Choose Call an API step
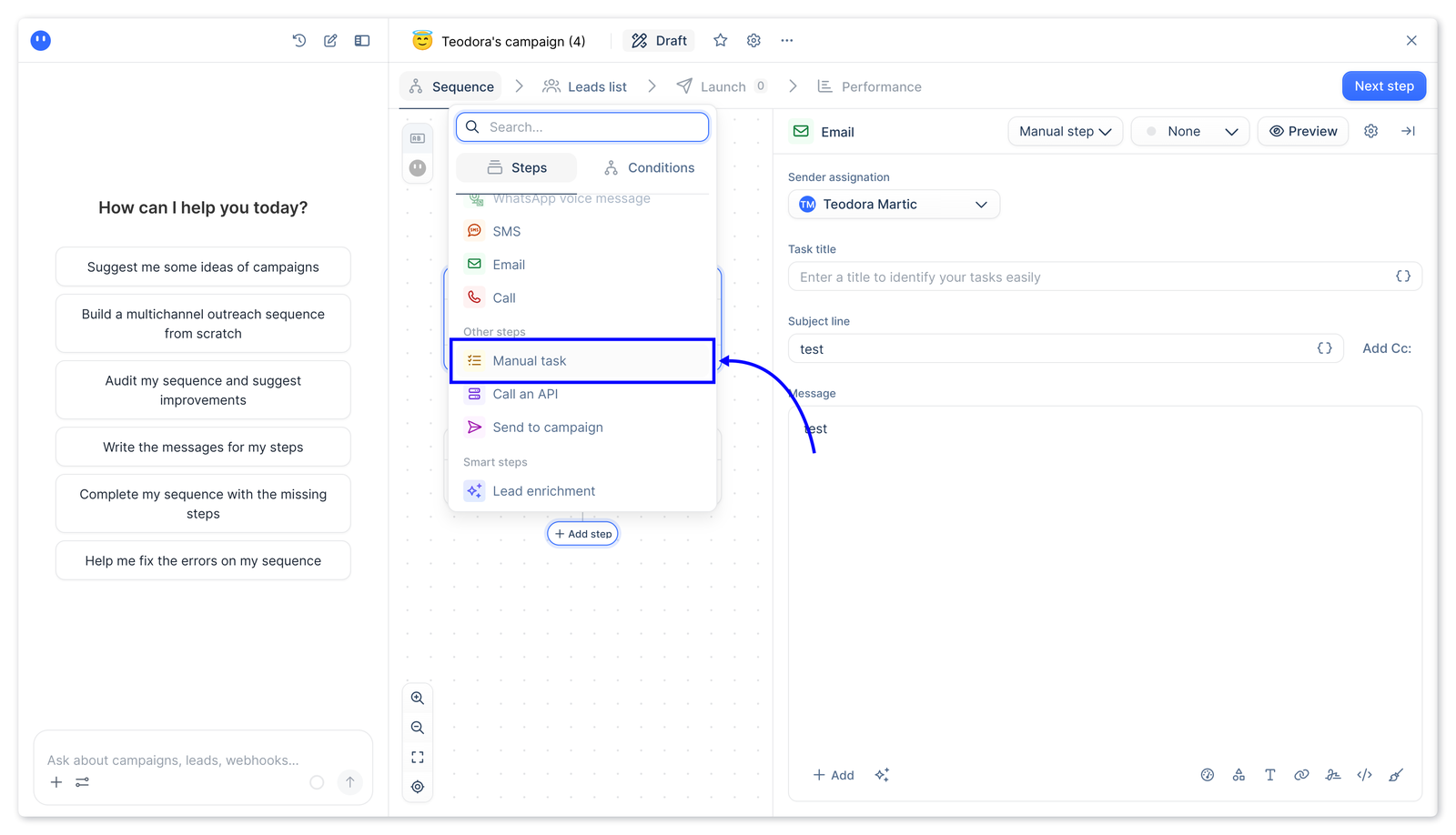Viewport: 1456px width, 835px height. 582,394
